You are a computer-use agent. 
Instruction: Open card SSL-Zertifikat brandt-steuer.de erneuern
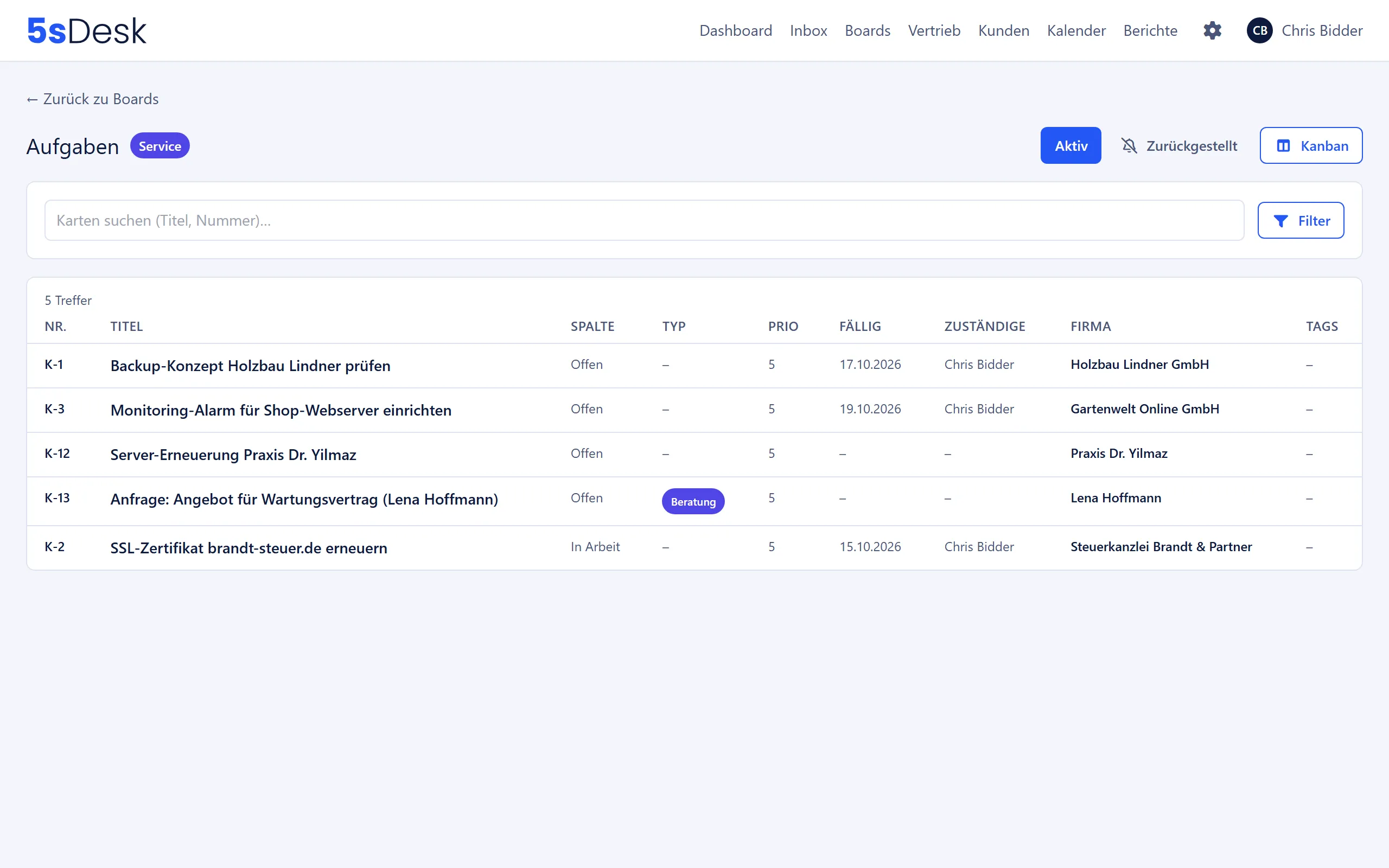[249, 548]
